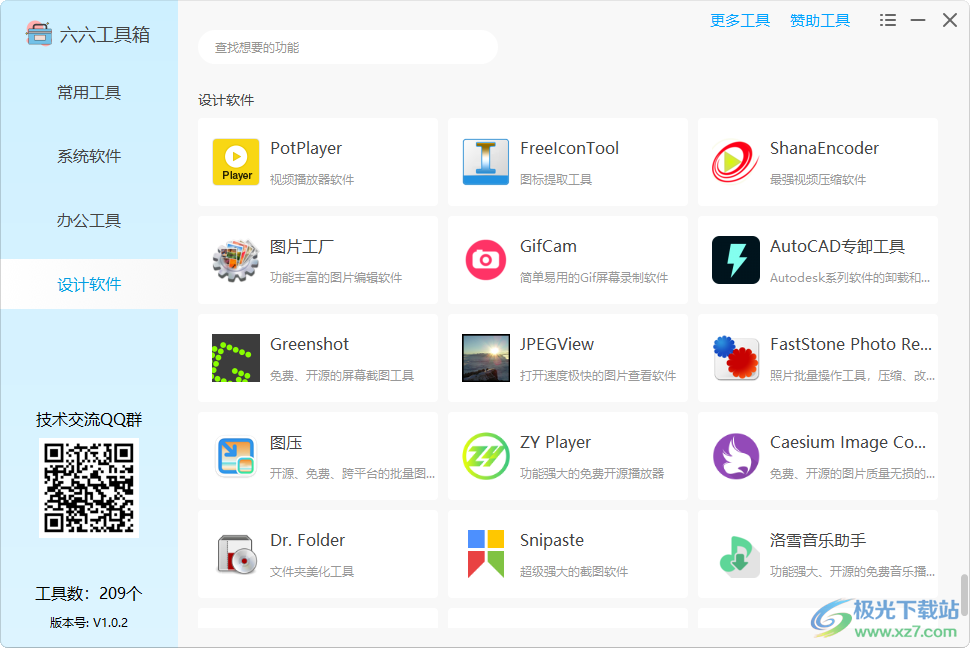Switch to 办公工具 sidebar tab

coord(89,220)
